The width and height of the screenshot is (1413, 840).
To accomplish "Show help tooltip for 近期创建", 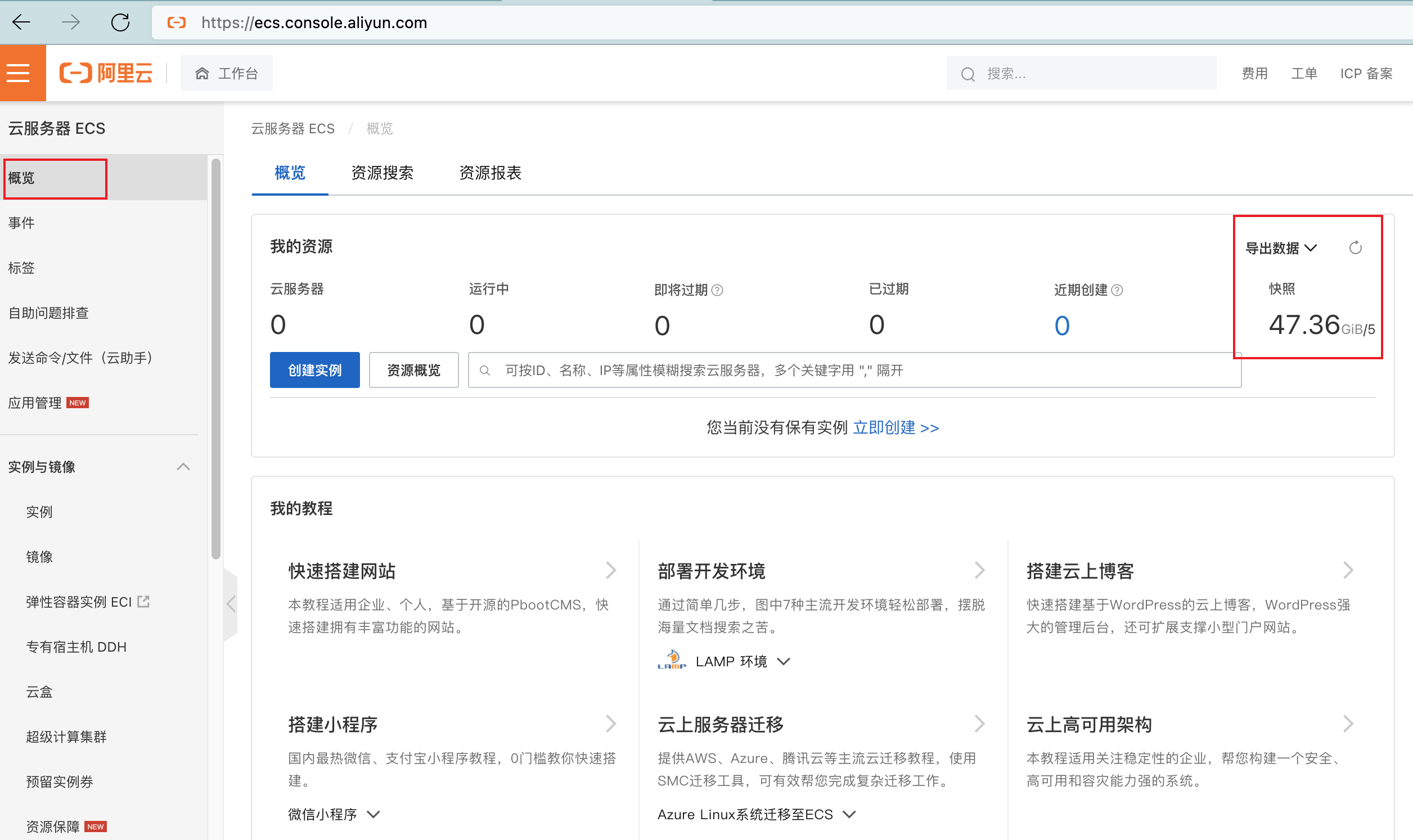I will pos(1117,290).
